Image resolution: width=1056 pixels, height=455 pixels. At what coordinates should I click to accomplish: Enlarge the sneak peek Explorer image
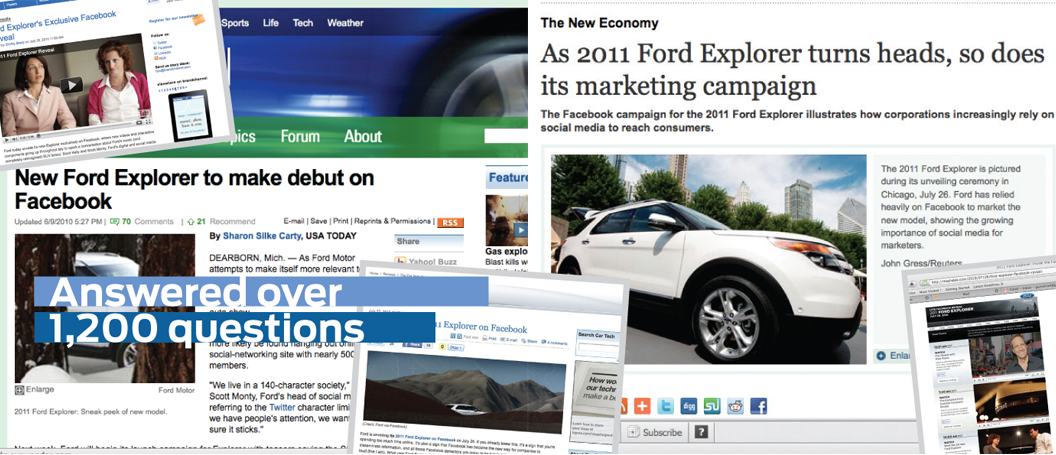[x=34, y=389]
